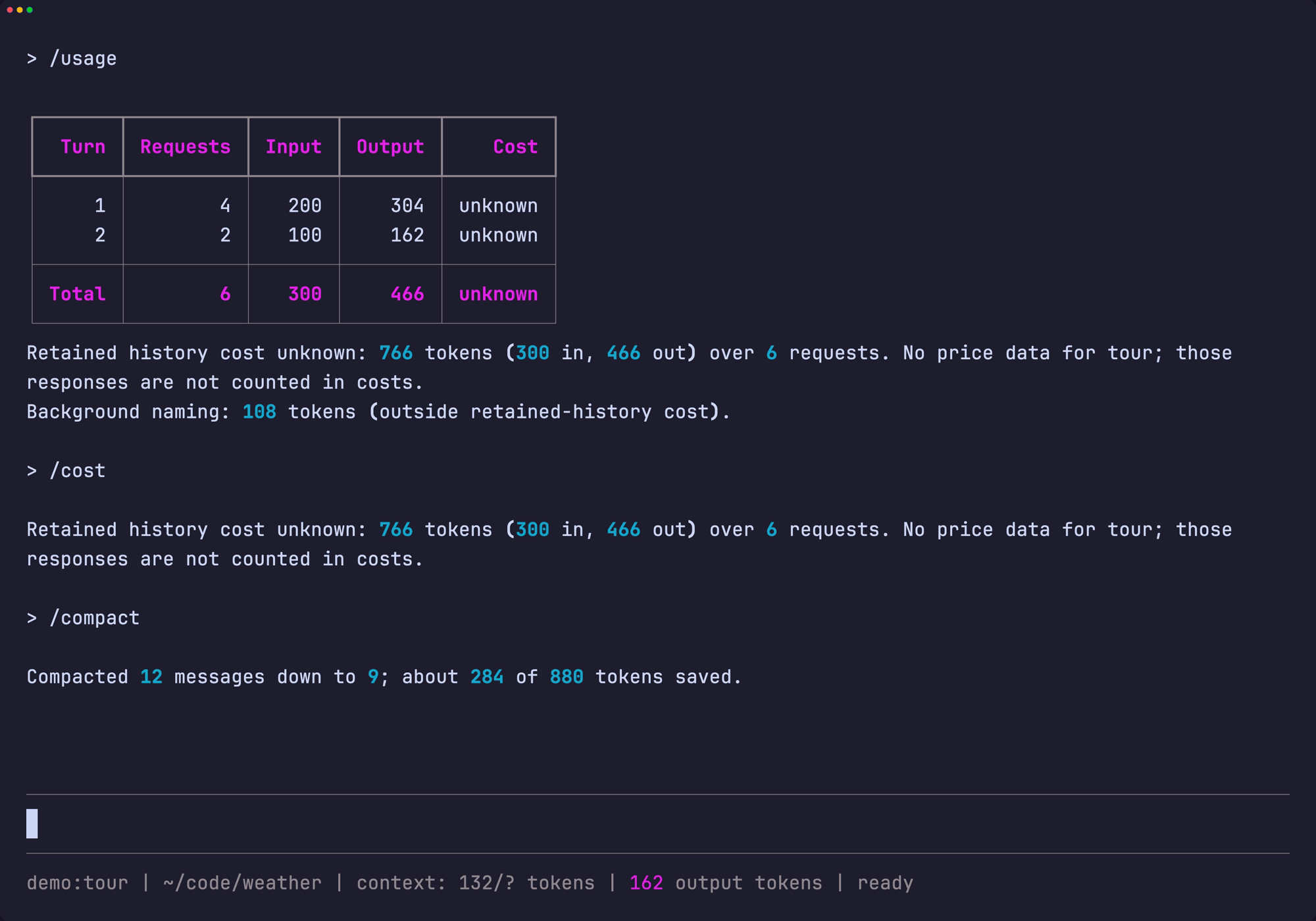Click the "Output" column header
Viewport: 1316px width, 921px height.
click(390, 147)
